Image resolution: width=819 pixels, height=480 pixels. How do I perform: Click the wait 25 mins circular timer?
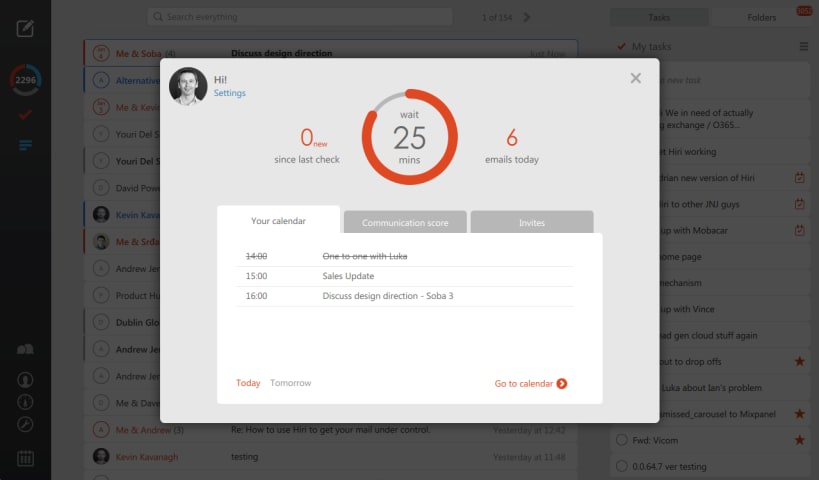point(410,137)
